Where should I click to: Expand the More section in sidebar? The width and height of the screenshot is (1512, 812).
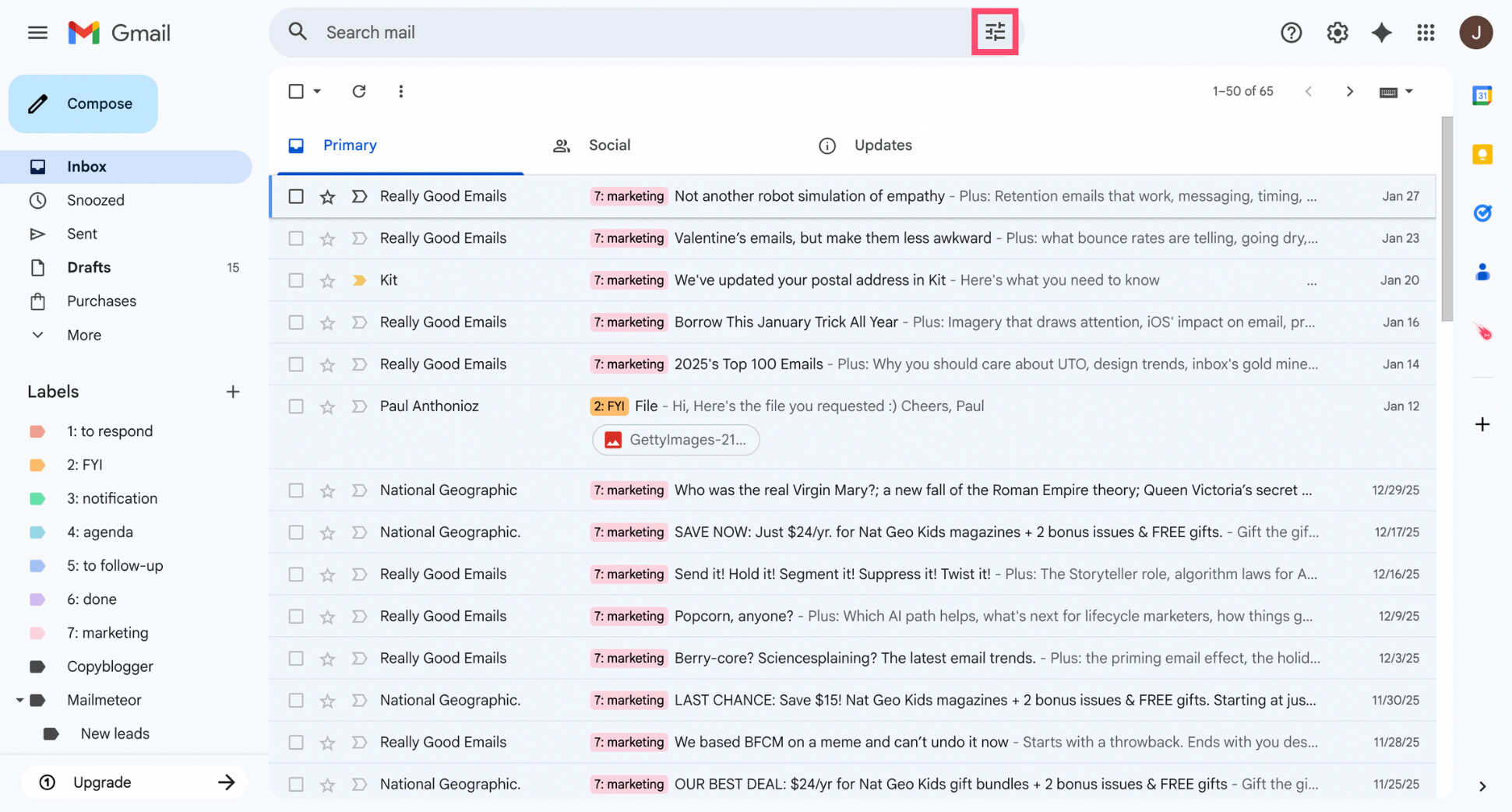coord(83,335)
